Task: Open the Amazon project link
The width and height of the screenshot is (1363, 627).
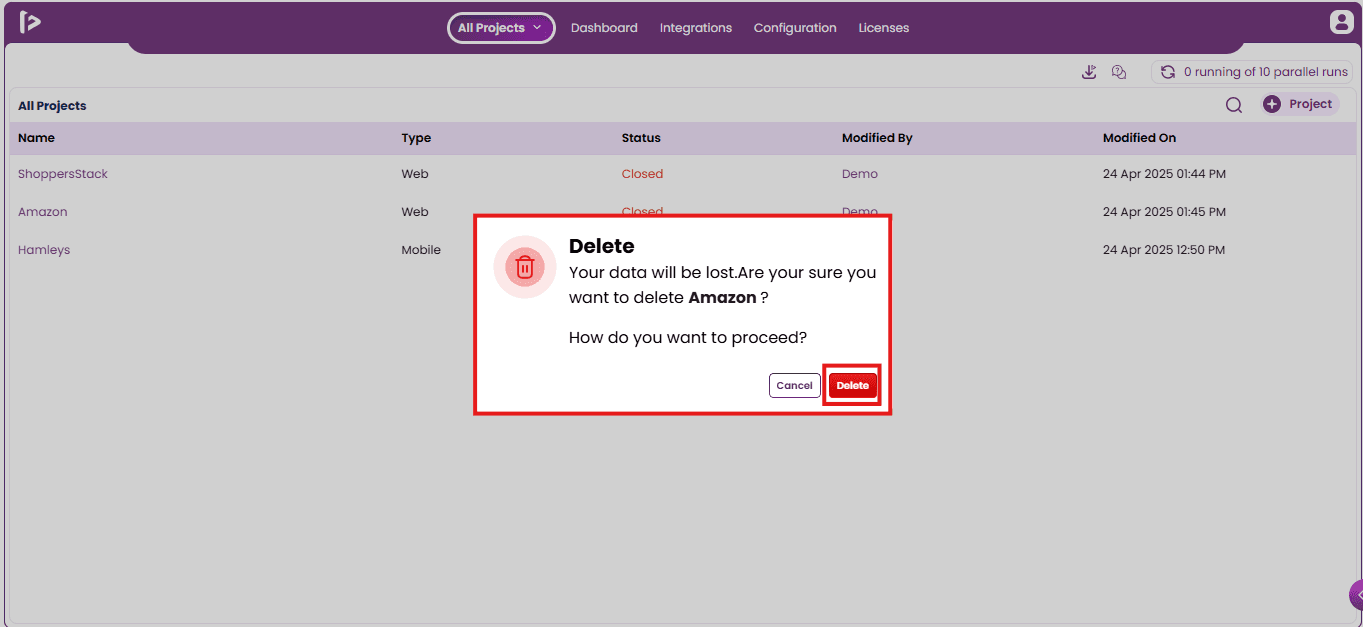Action: pos(43,212)
